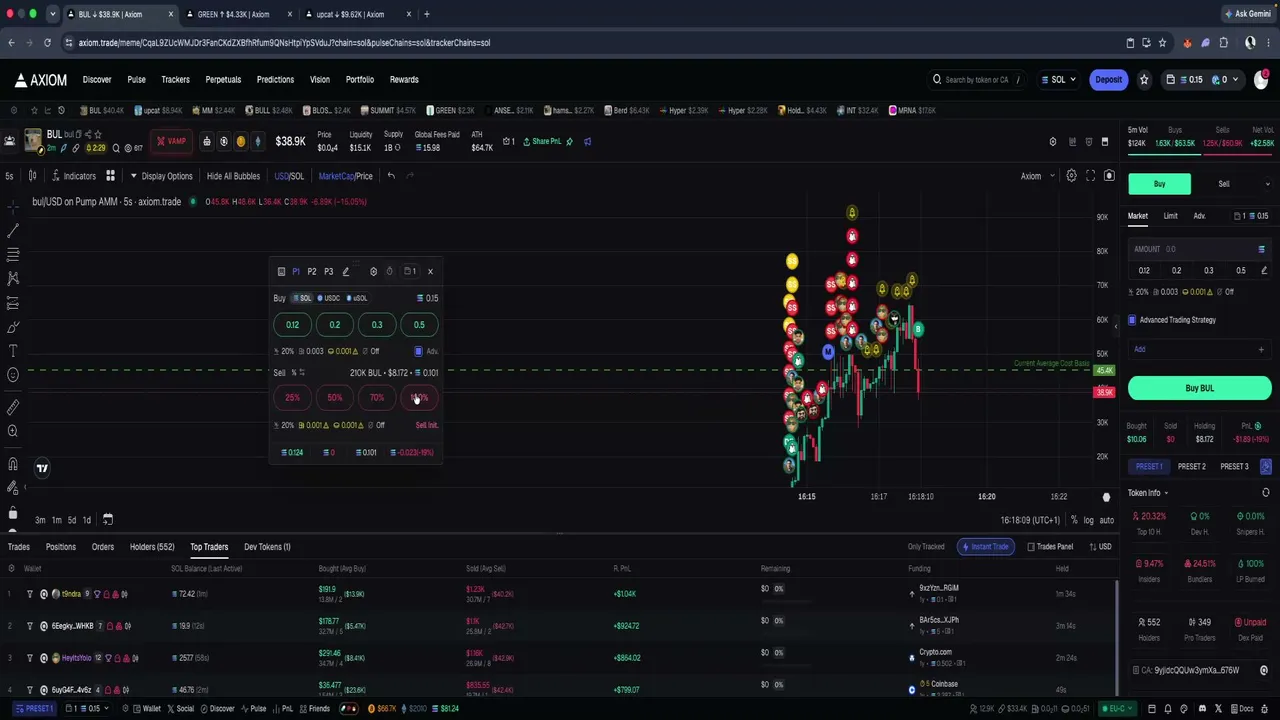The image size is (1280, 720).
Task: Open chart settings gear
Action: point(1071,176)
